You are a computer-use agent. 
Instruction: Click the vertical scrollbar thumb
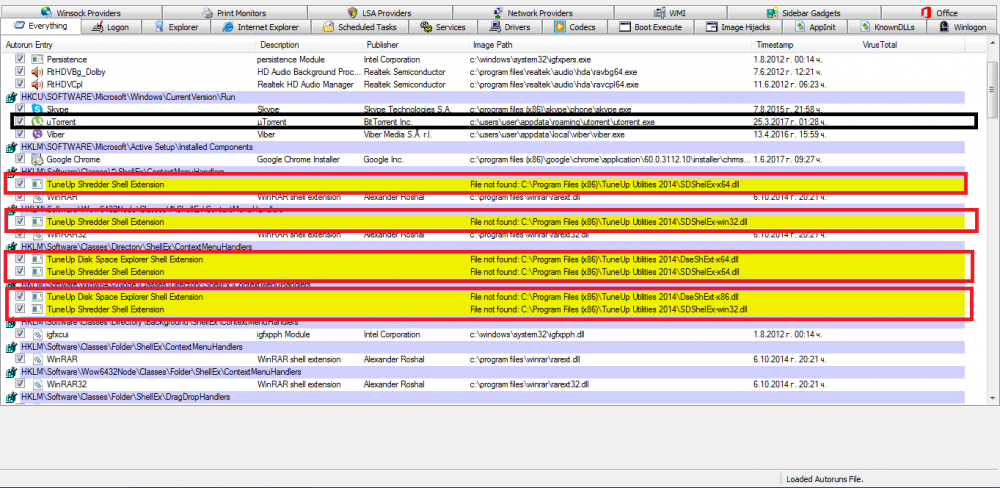coord(993,90)
